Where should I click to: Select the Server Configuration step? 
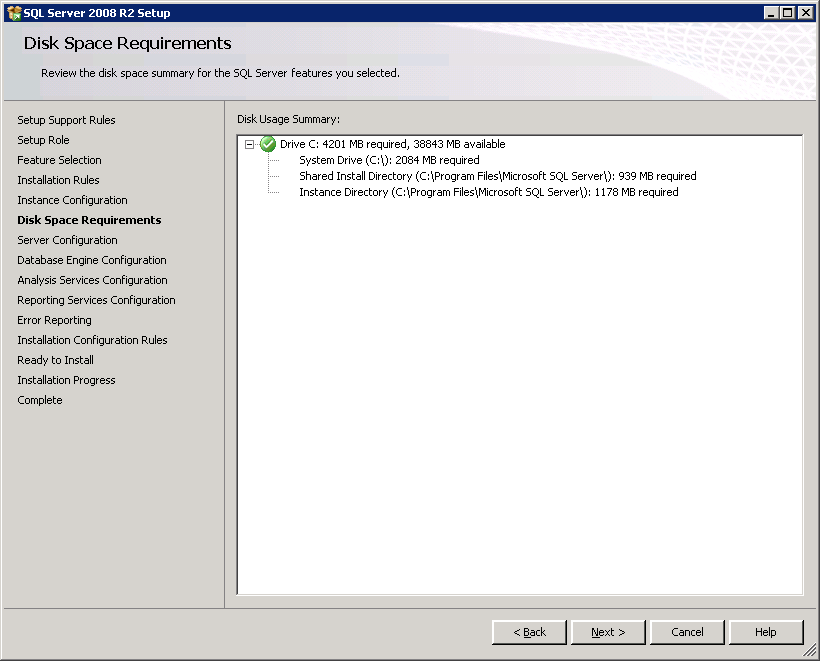click(67, 240)
